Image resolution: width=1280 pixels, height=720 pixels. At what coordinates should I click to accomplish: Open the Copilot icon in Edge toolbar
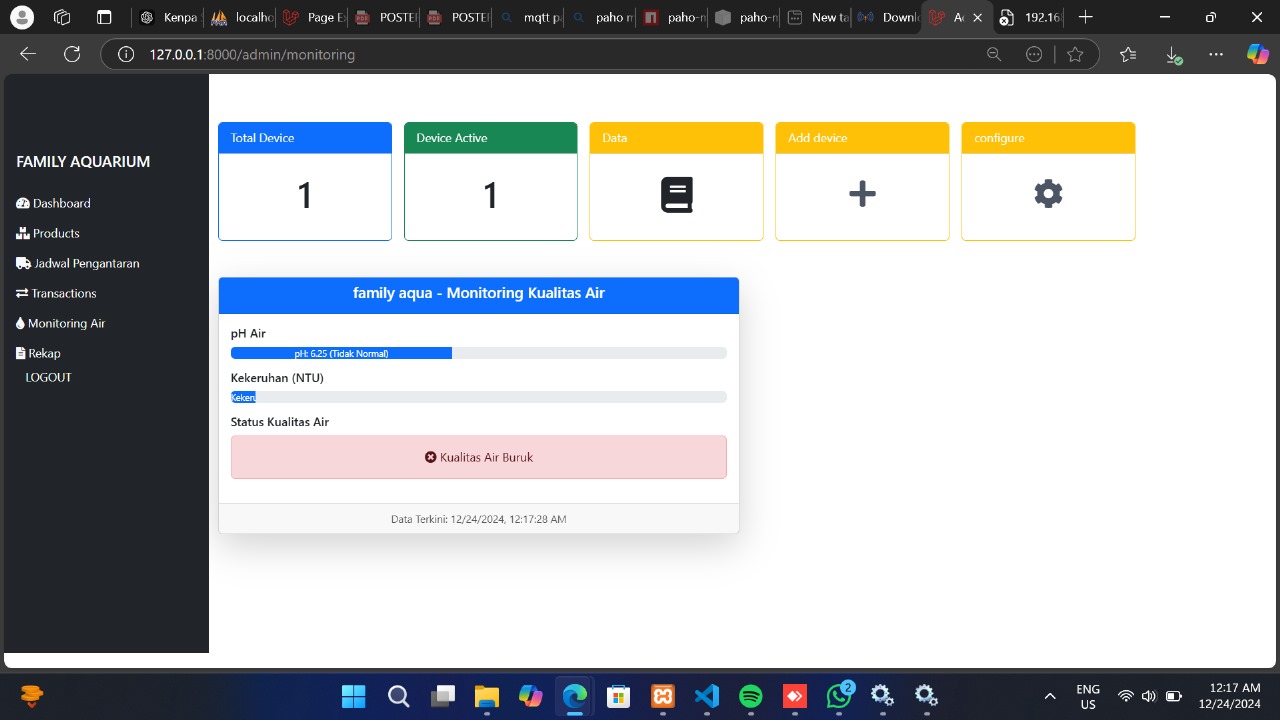coord(1257,55)
